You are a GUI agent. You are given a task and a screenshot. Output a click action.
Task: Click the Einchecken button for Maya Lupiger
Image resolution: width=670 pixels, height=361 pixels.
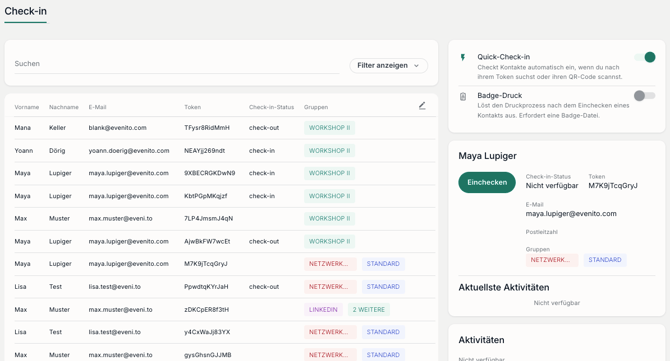click(487, 182)
